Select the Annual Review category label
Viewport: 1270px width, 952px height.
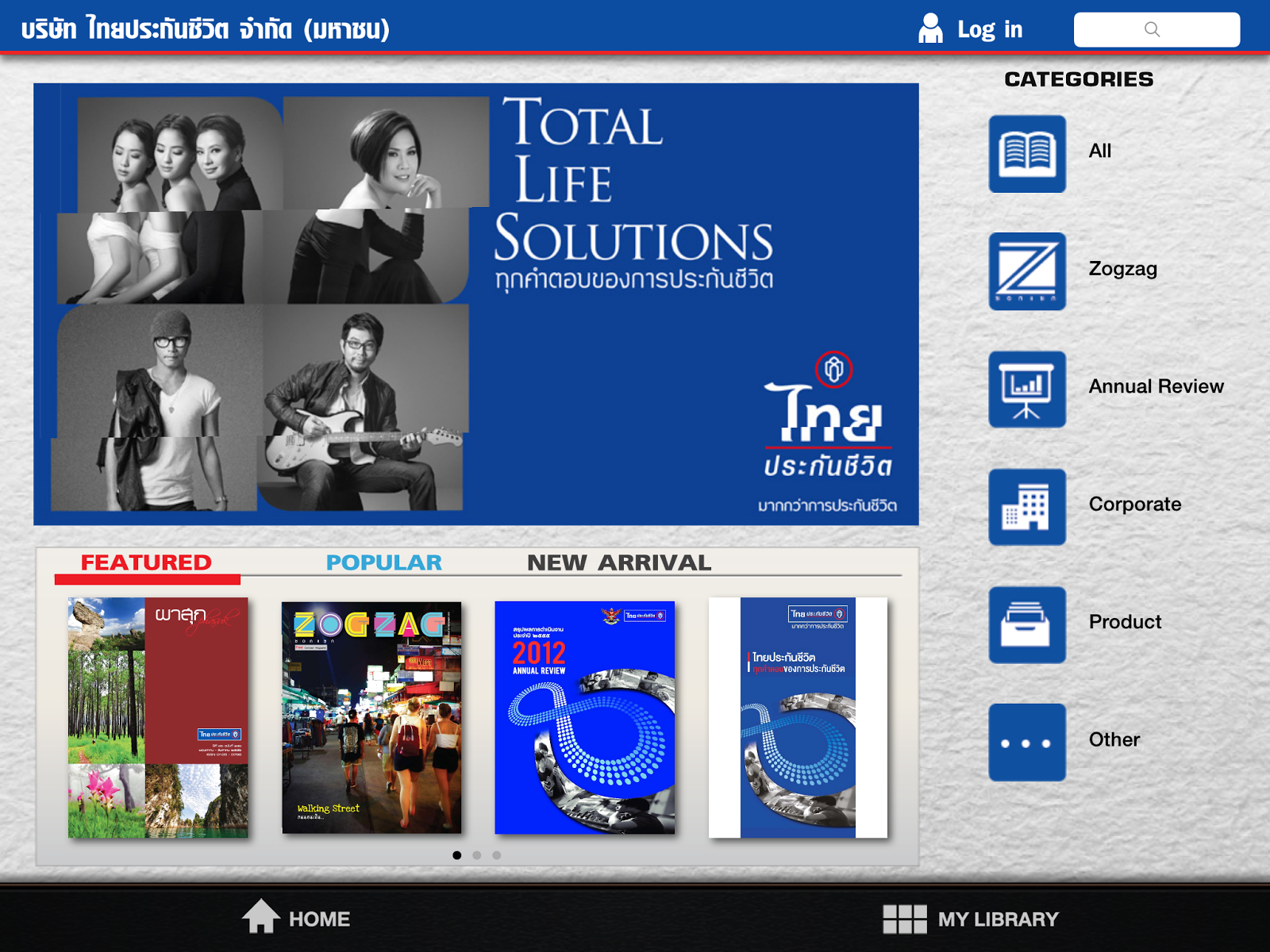point(1156,386)
